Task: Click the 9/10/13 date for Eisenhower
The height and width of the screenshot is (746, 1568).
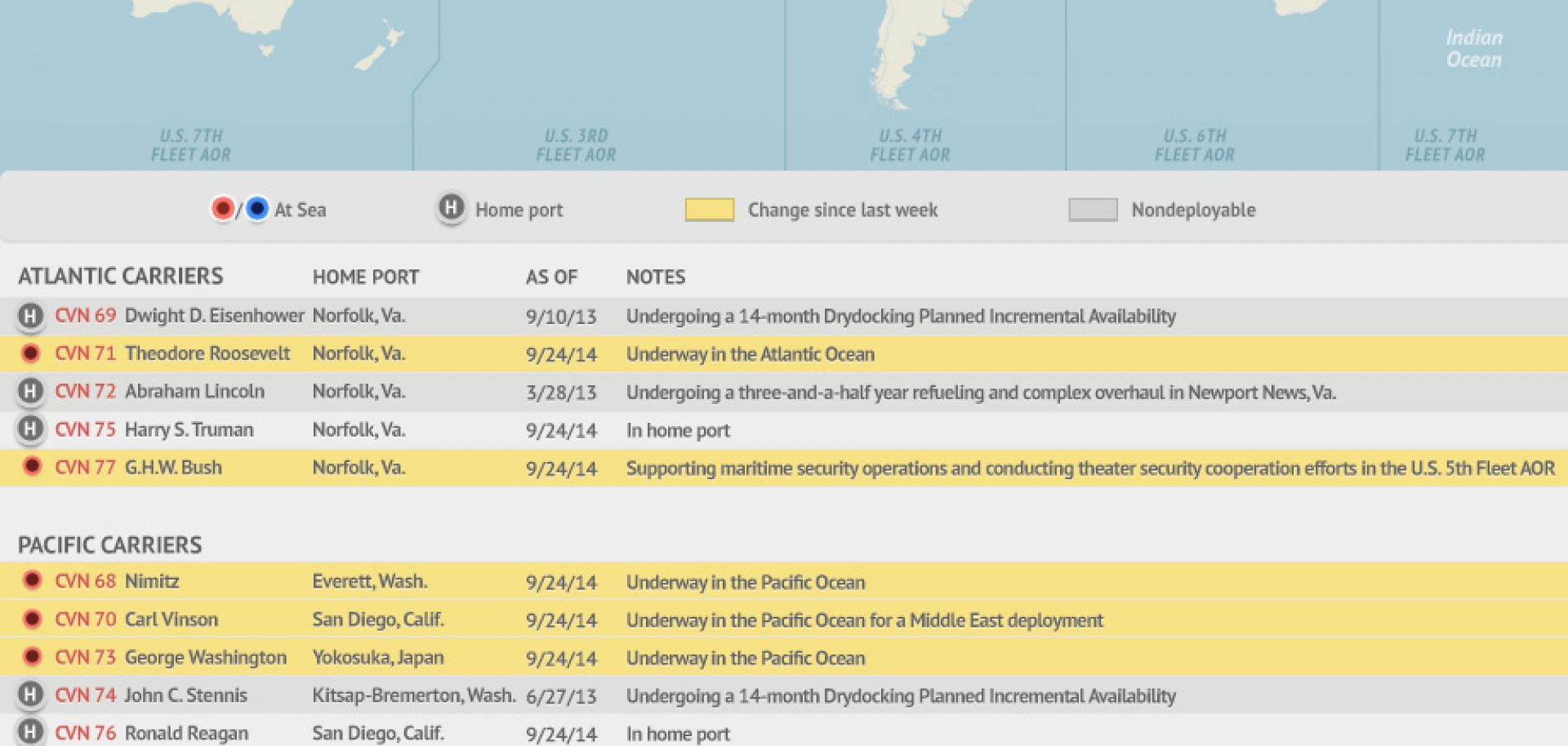Action: [562, 317]
